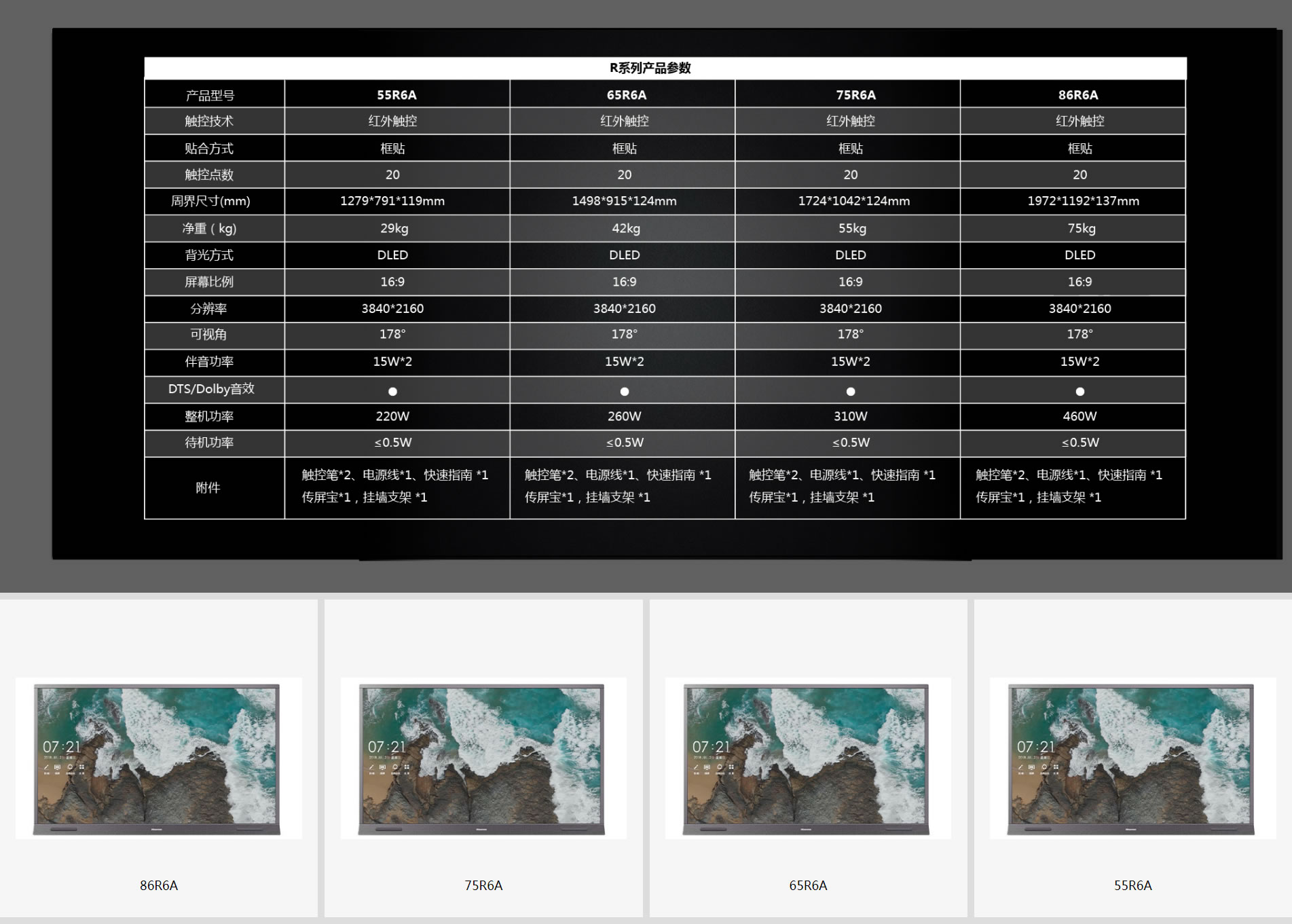Click the 86R6A product thumbnail image
This screenshot has height=924, width=1292.
(x=158, y=758)
